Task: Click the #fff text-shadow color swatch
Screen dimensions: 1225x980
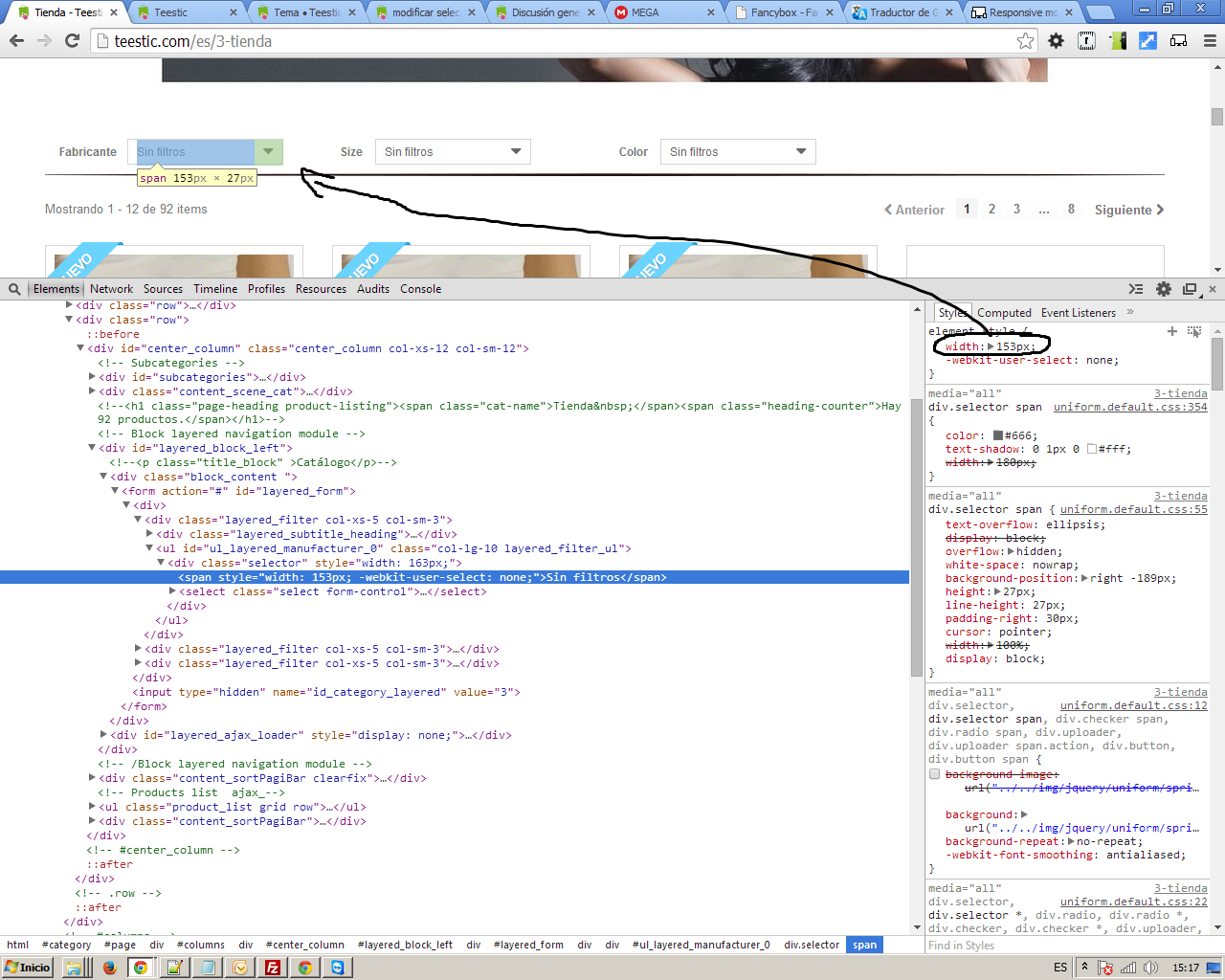Action: 1092,449
